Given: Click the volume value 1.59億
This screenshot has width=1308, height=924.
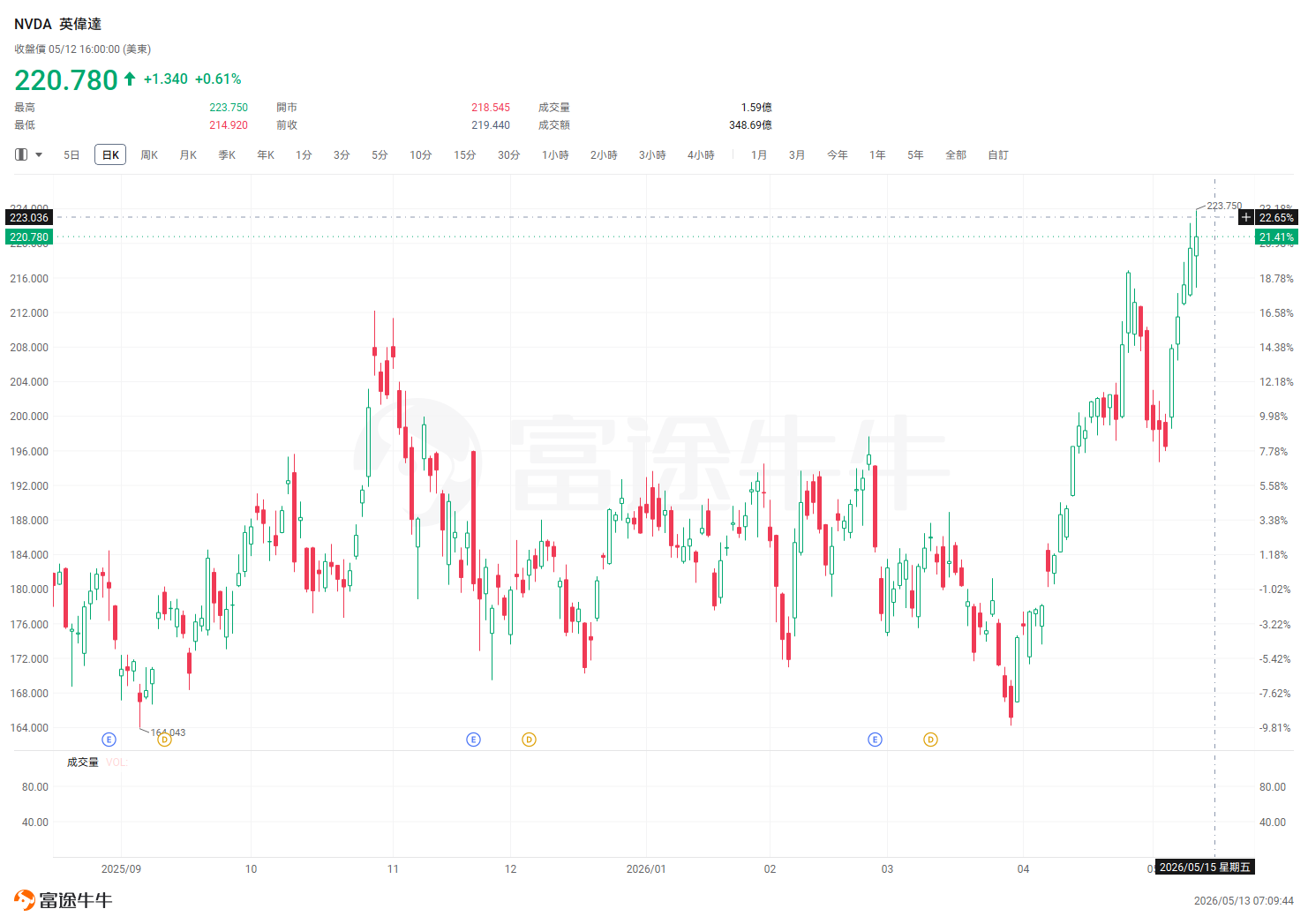Looking at the screenshot, I should 756,108.
